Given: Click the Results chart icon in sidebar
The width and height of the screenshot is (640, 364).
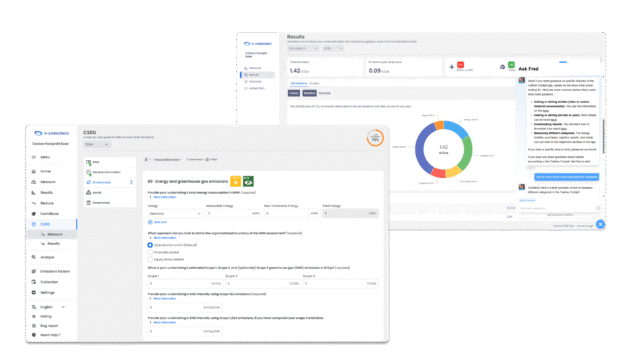Looking at the screenshot, I should (x=34, y=193).
